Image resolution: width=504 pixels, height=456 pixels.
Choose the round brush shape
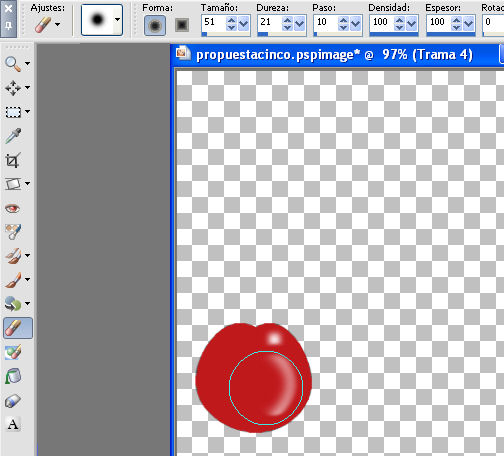point(155,25)
